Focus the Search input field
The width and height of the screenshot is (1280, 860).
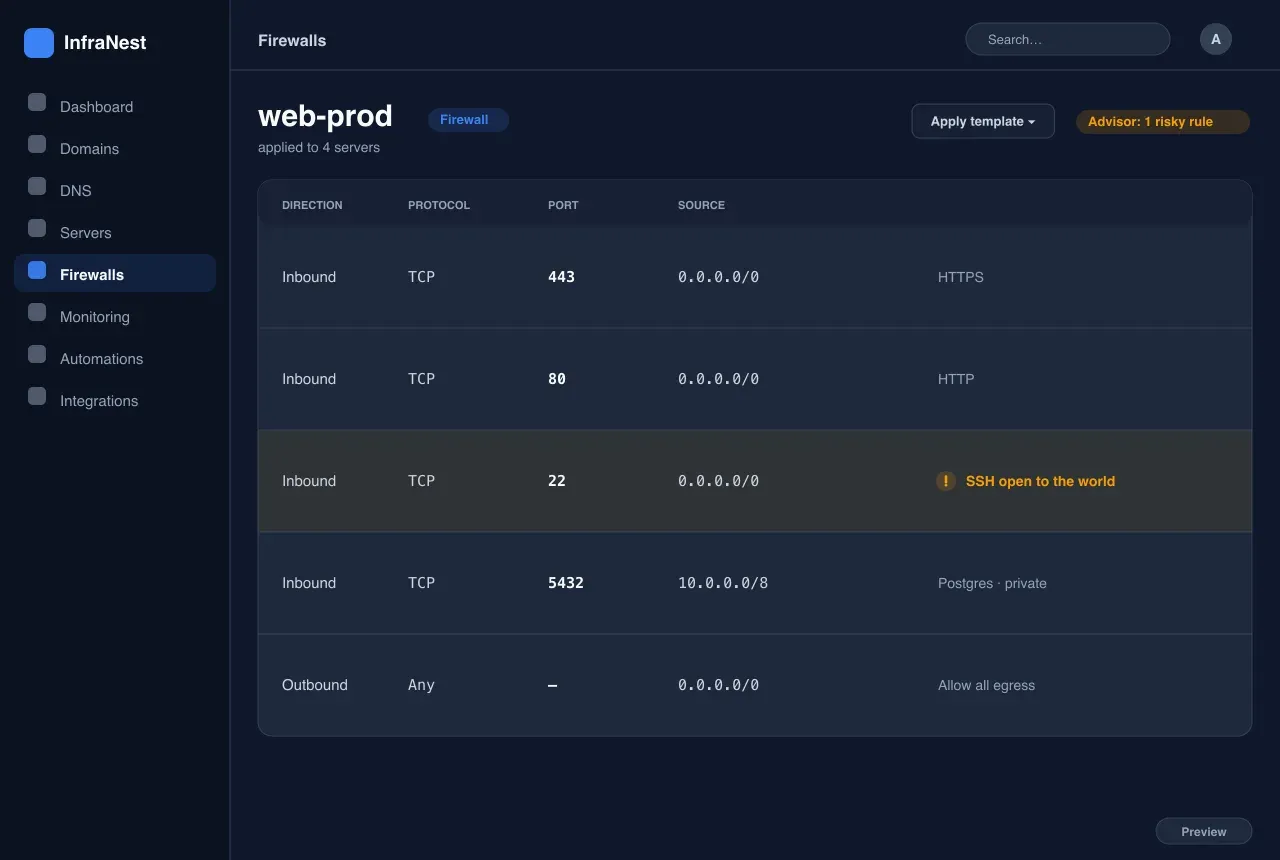tap(1068, 39)
